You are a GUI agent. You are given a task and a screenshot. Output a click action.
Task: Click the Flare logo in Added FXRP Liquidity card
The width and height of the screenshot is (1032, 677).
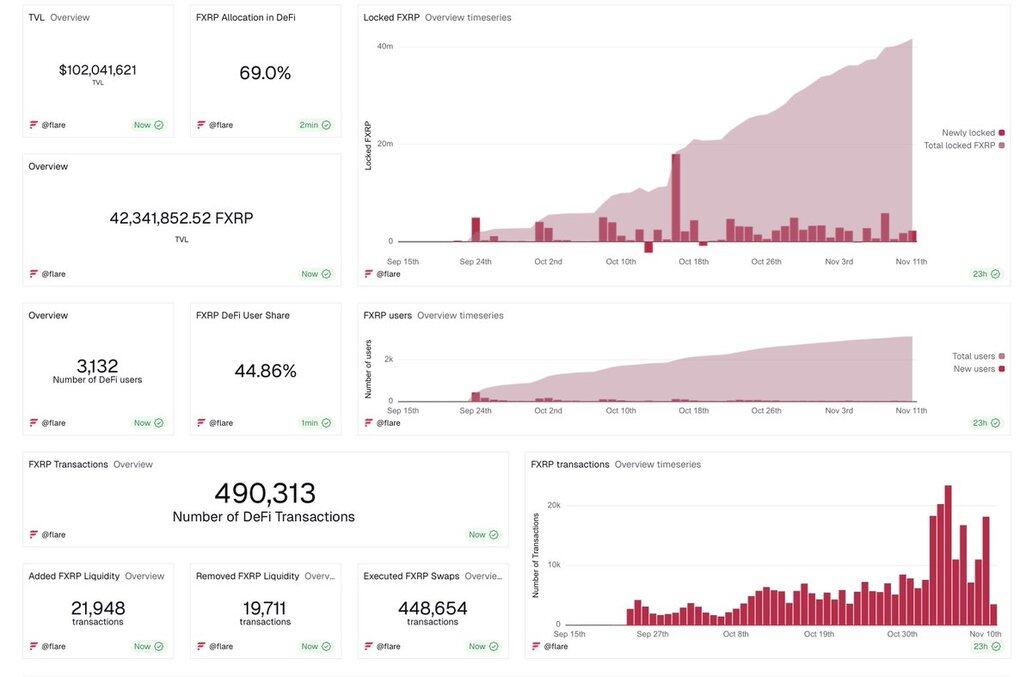33,647
